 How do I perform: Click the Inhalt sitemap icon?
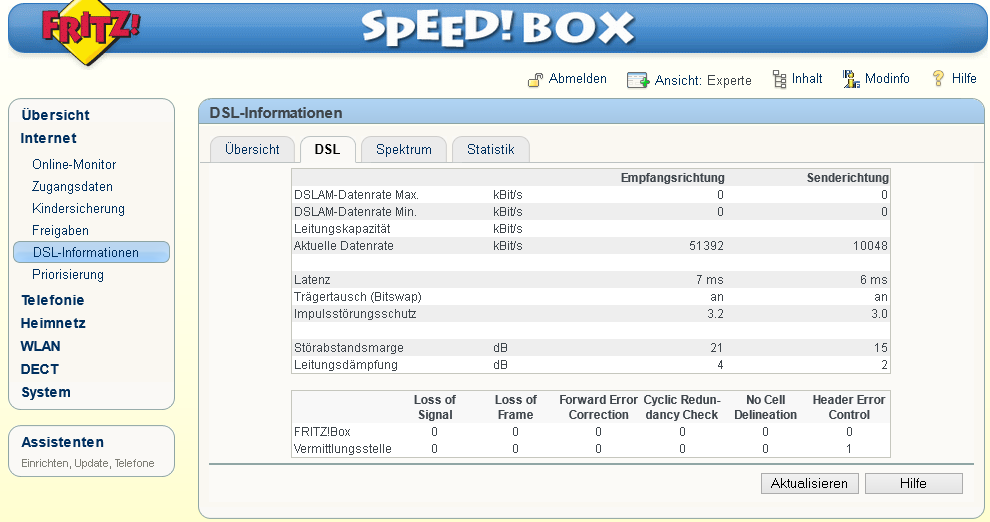click(780, 79)
